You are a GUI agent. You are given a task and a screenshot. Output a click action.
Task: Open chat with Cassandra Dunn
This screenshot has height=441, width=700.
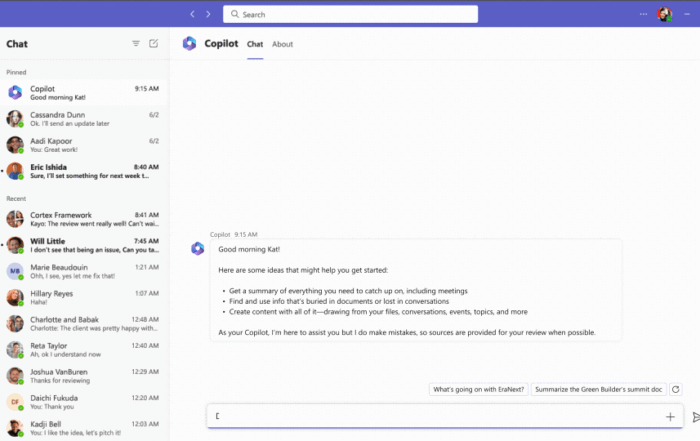(83, 119)
